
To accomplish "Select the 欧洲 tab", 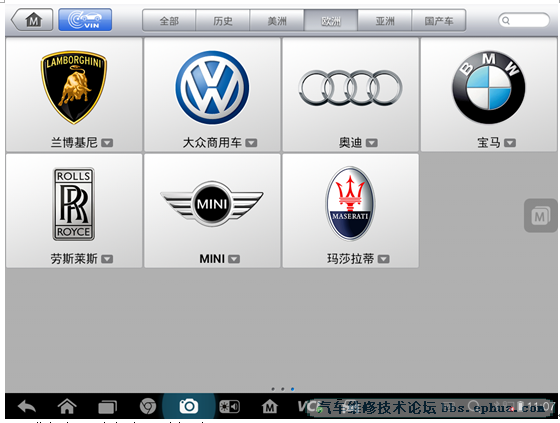I will tap(331, 21).
